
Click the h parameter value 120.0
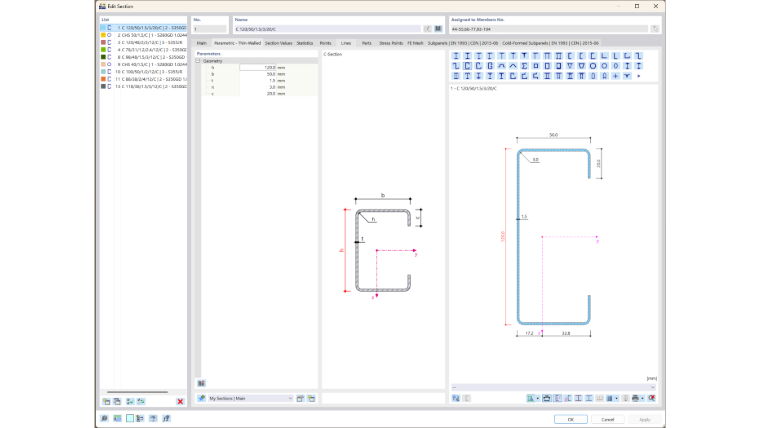tap(258, 67)
